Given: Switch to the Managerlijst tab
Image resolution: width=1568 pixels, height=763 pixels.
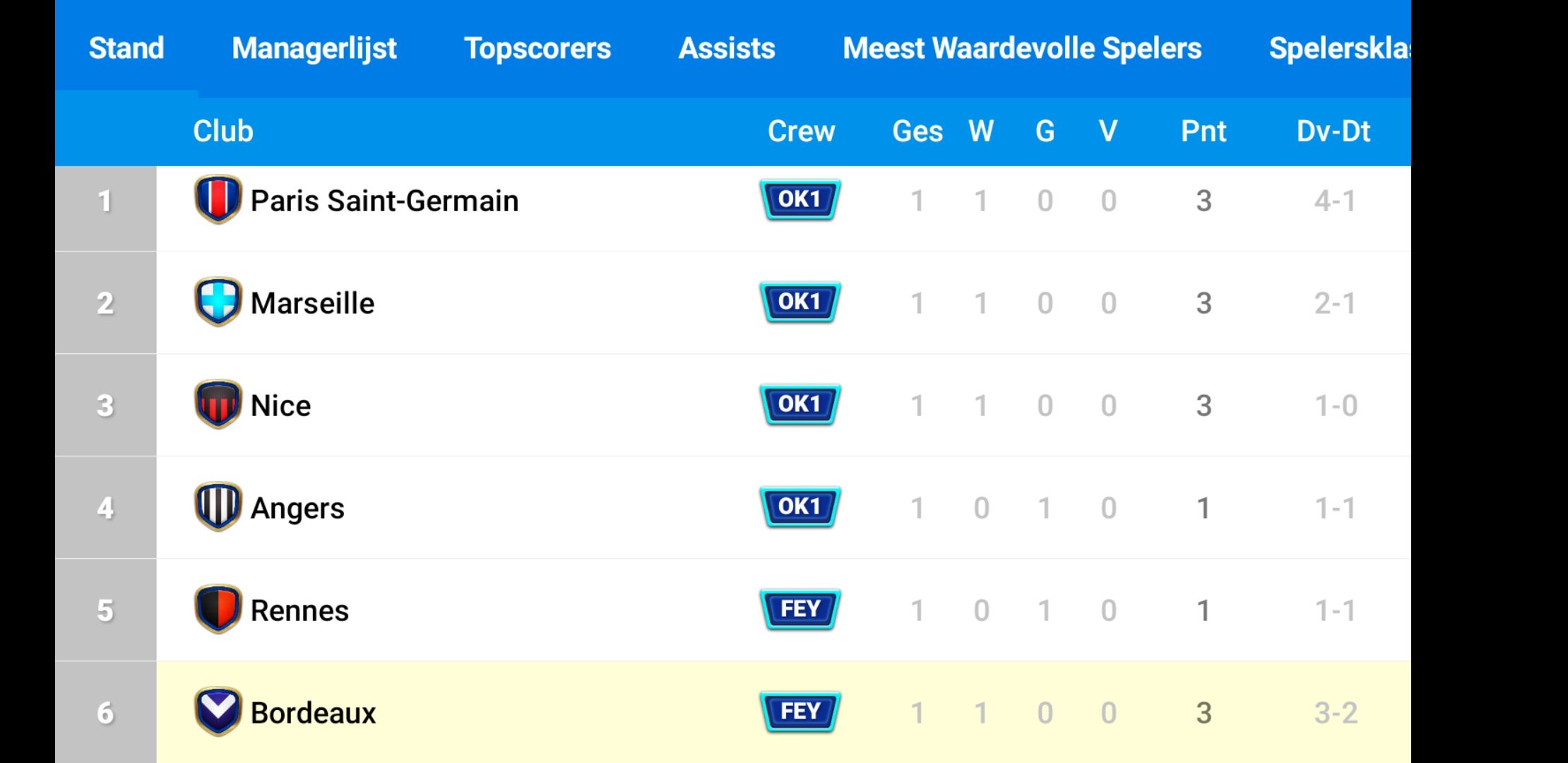Looking at the screenshot, I should (314, 48).
